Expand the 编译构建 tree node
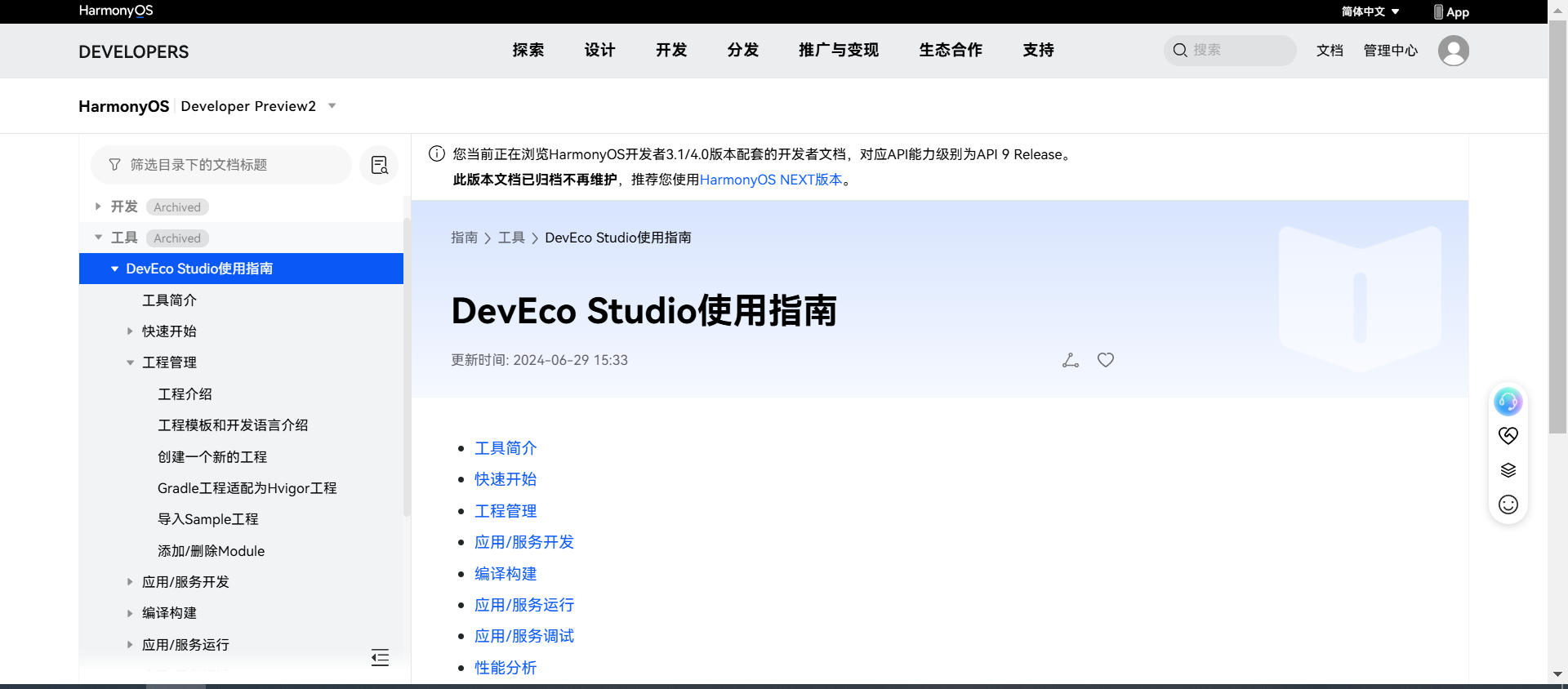This screenshot has width=1568, height=689. tap(130, 613)
